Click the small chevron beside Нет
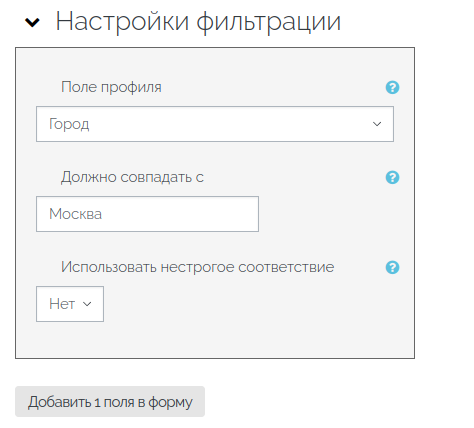474x428 pixels. coord(87,304)
